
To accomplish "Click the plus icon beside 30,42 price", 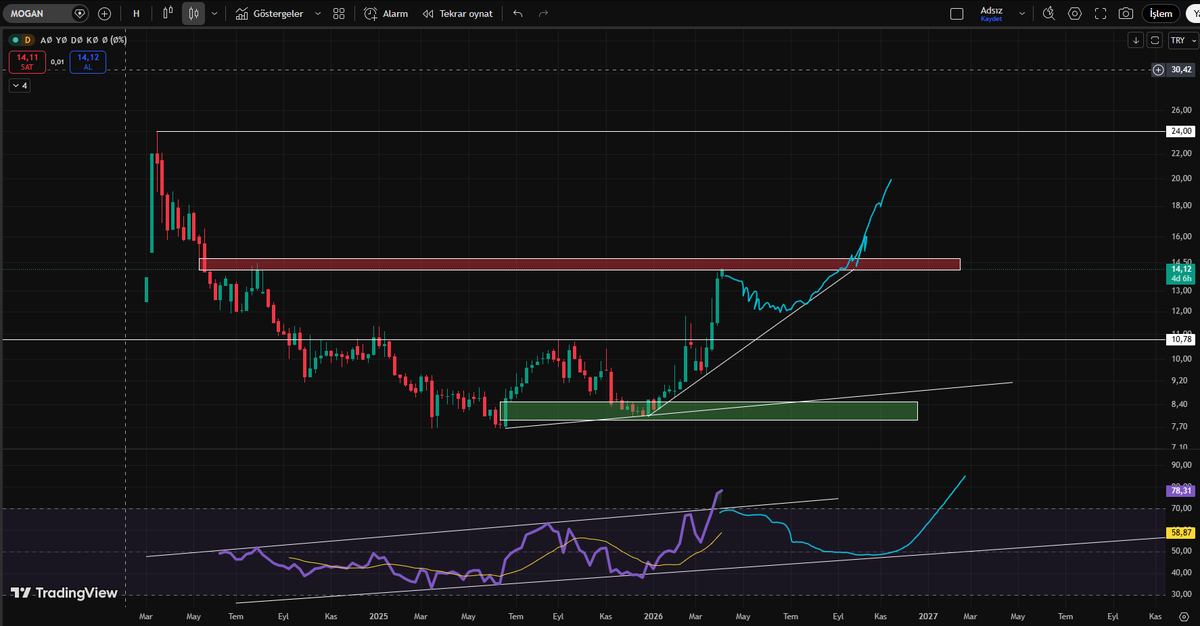I will [1158, 70].
